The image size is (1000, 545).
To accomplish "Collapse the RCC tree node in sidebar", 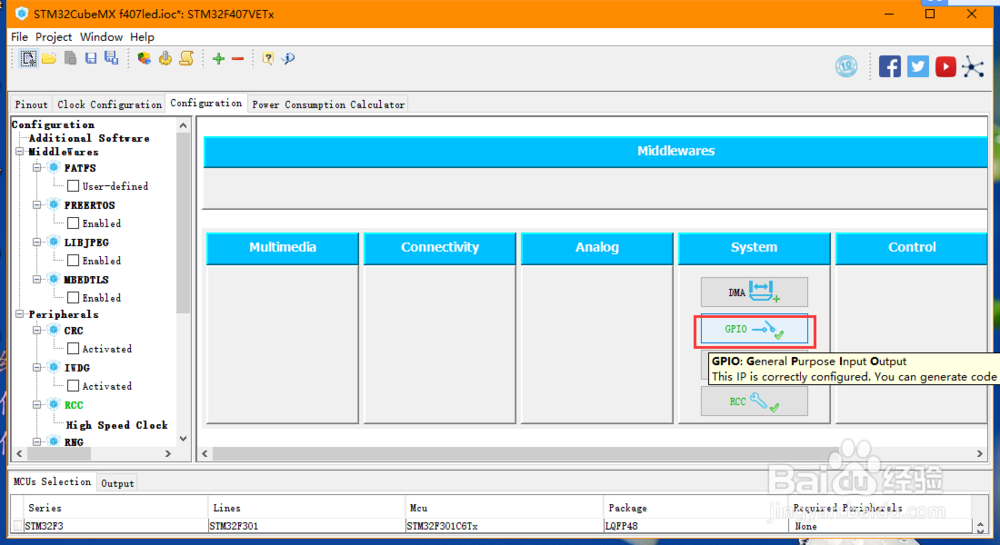I will coord(37,405).
